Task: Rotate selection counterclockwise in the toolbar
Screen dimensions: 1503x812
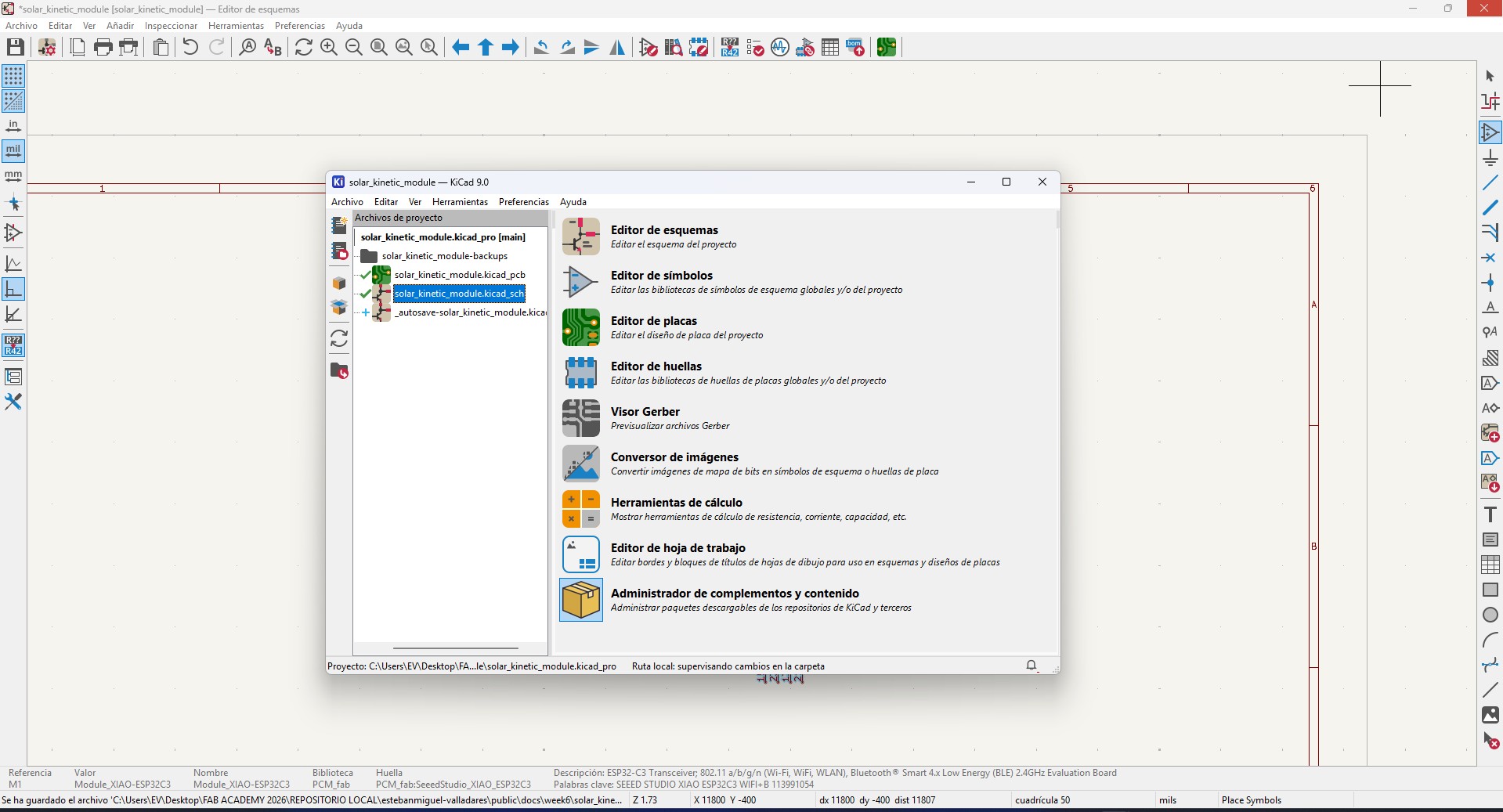Action: [541, 47]
